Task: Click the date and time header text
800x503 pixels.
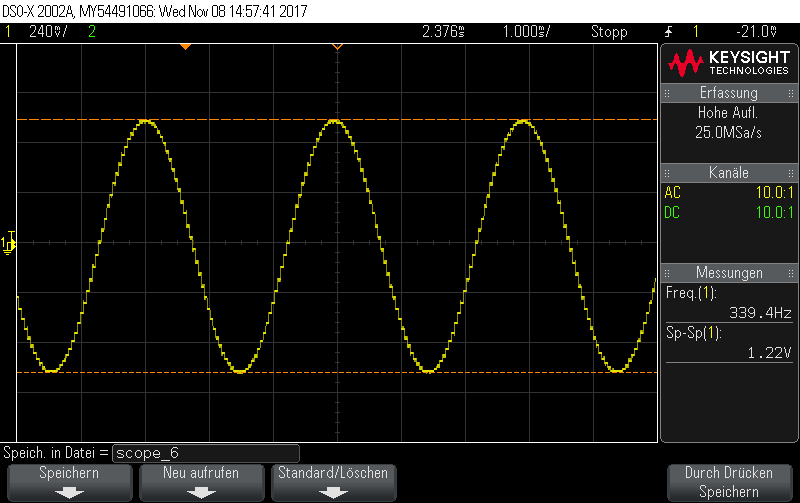Action: coord(233,11)
